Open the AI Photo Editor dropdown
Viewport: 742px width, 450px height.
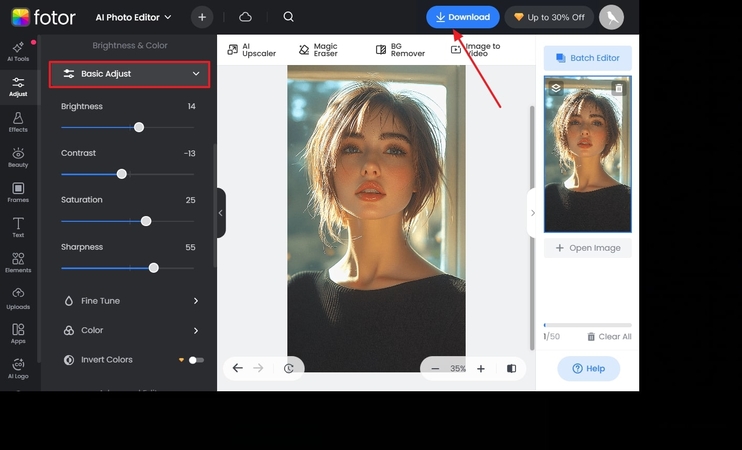click(x=133, y=17)
